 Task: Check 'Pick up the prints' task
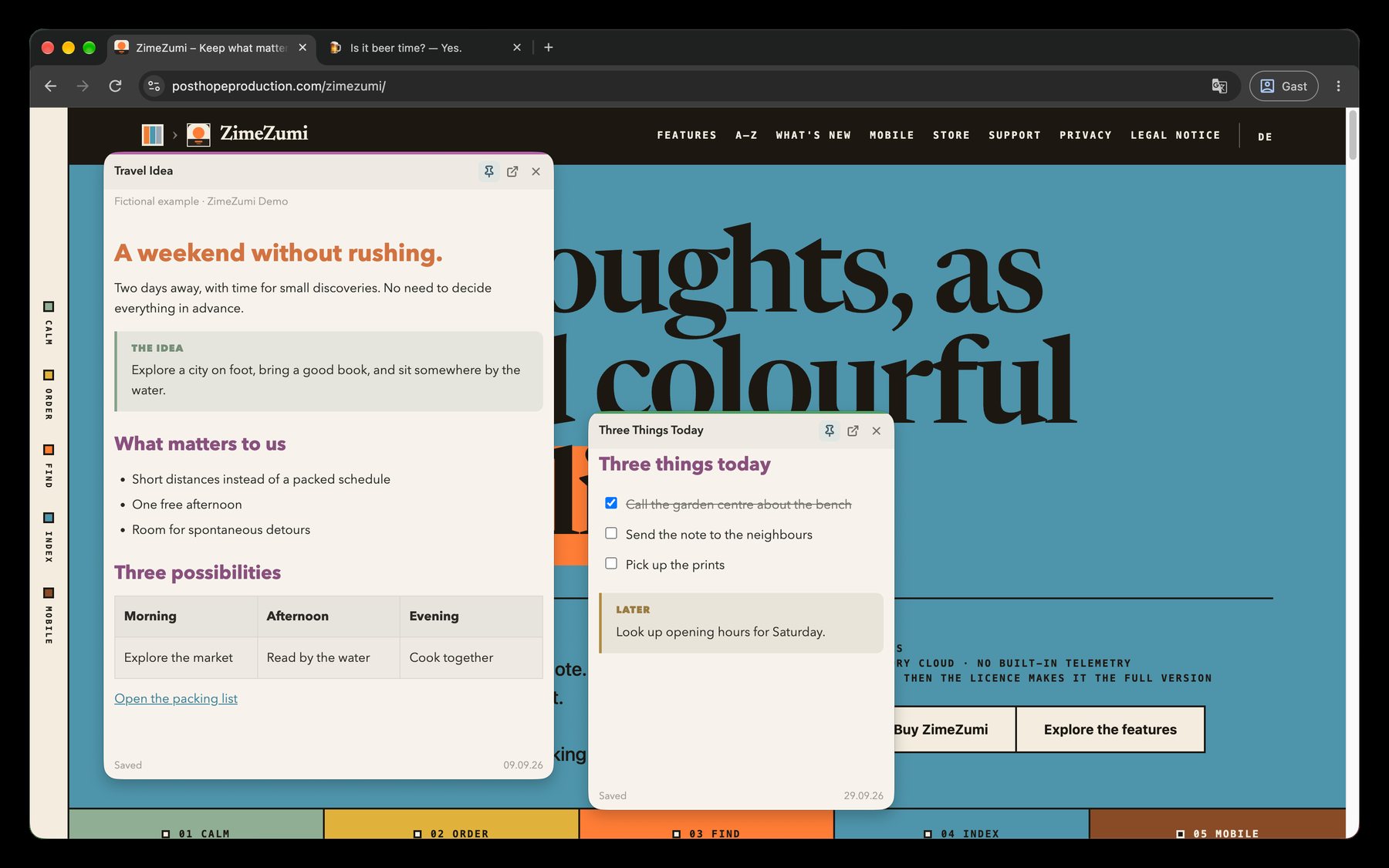[x=611, y=563]
